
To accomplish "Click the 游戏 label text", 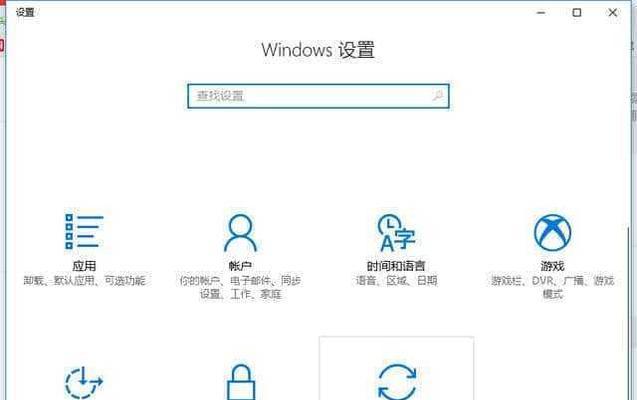I will (x=552, y=266).
